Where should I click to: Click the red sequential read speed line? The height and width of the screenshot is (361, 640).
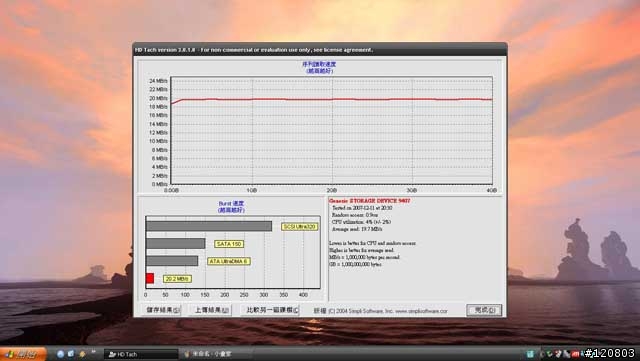tap(331, 99)
